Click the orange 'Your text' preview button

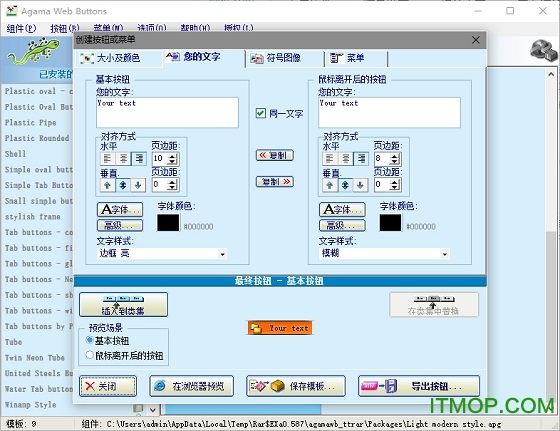click(x=280, y=328)
